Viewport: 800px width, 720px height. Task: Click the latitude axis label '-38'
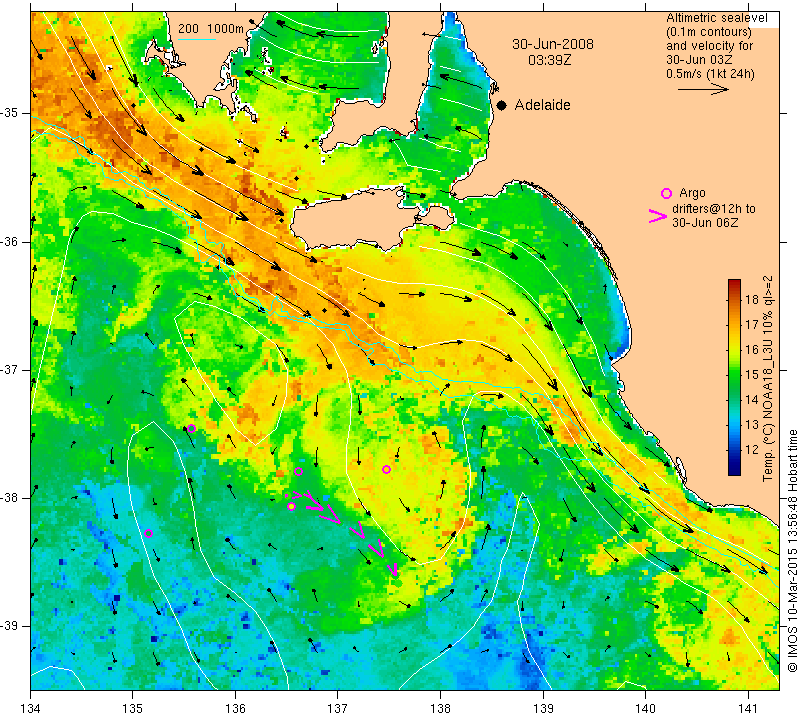click(x=10, y=498)
